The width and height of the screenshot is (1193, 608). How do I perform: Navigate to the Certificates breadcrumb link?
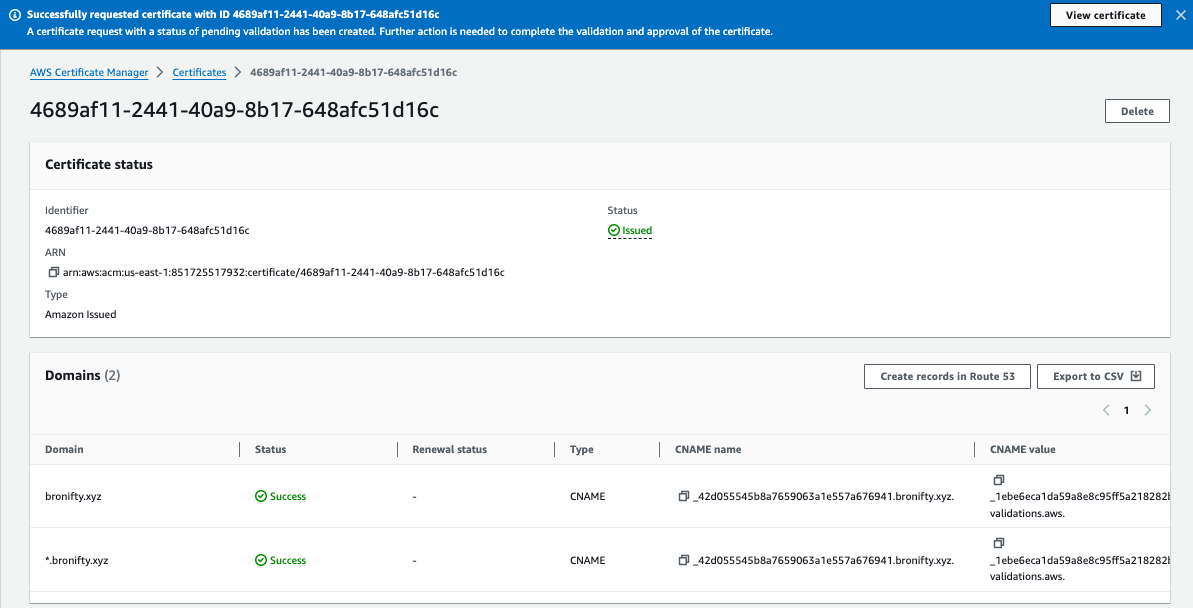tap(198, 72)
